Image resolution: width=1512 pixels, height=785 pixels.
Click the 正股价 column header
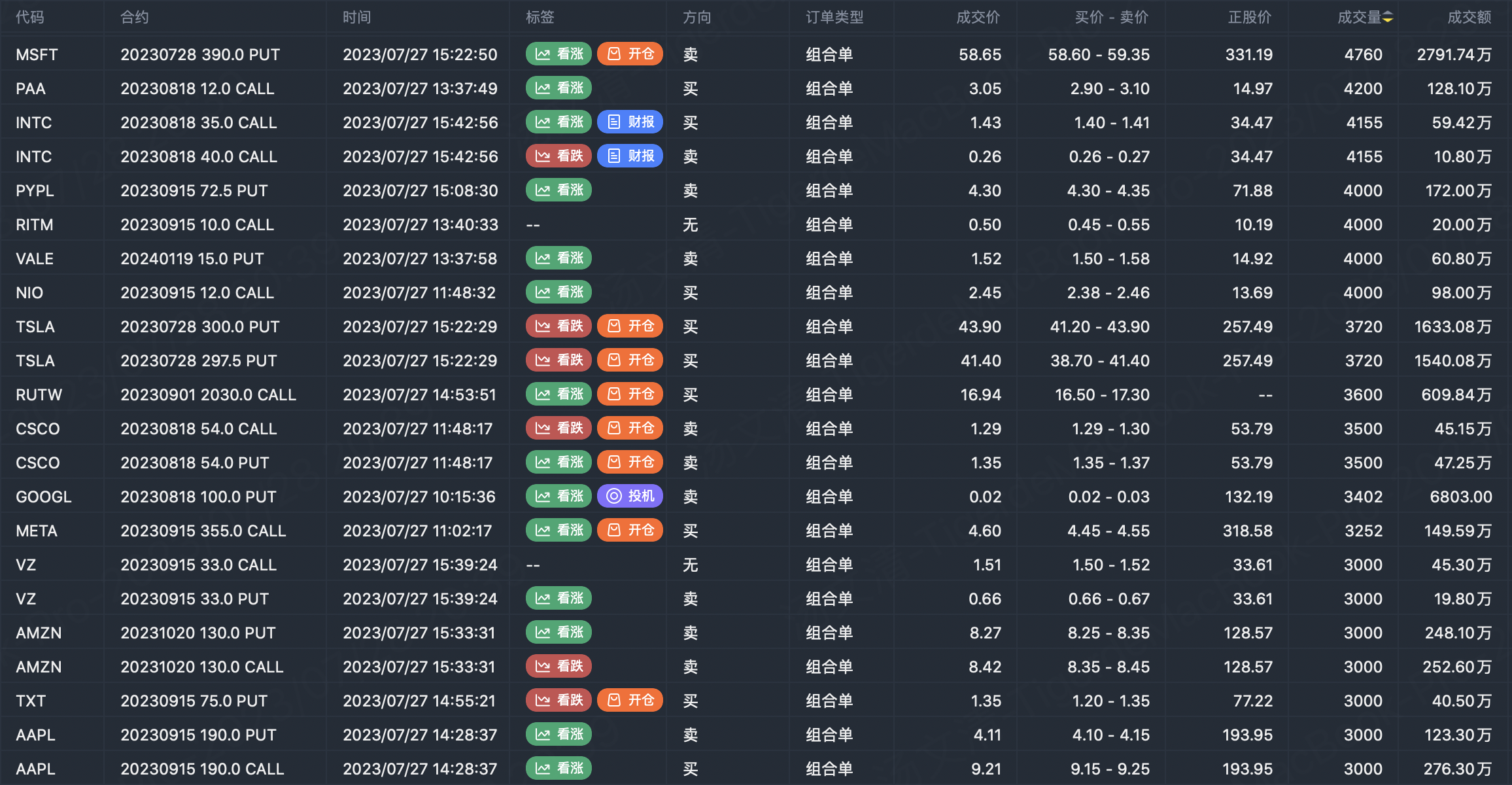[1250, 17]
